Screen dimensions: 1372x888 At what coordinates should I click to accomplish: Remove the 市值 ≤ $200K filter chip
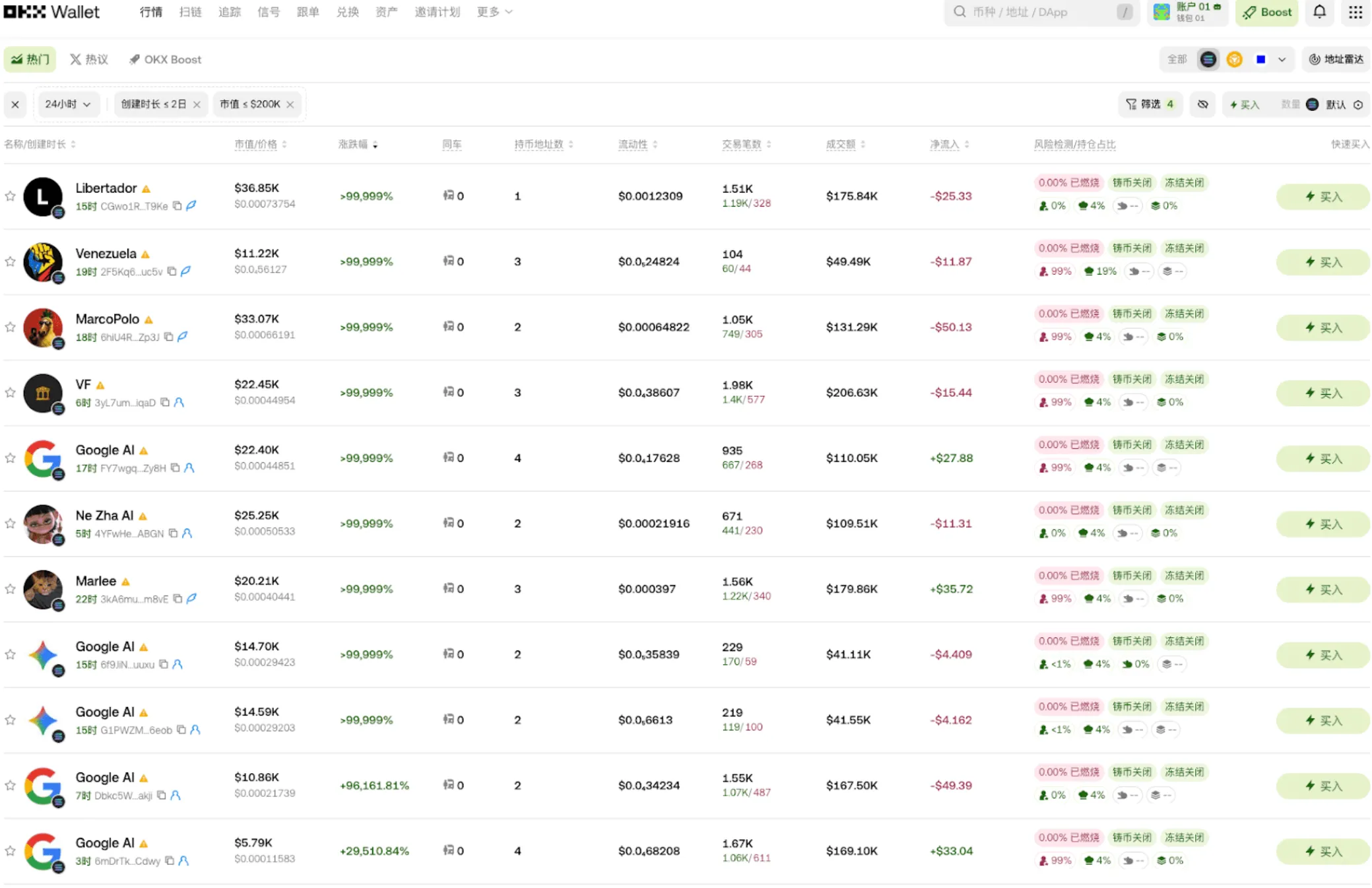pos(290,104)
